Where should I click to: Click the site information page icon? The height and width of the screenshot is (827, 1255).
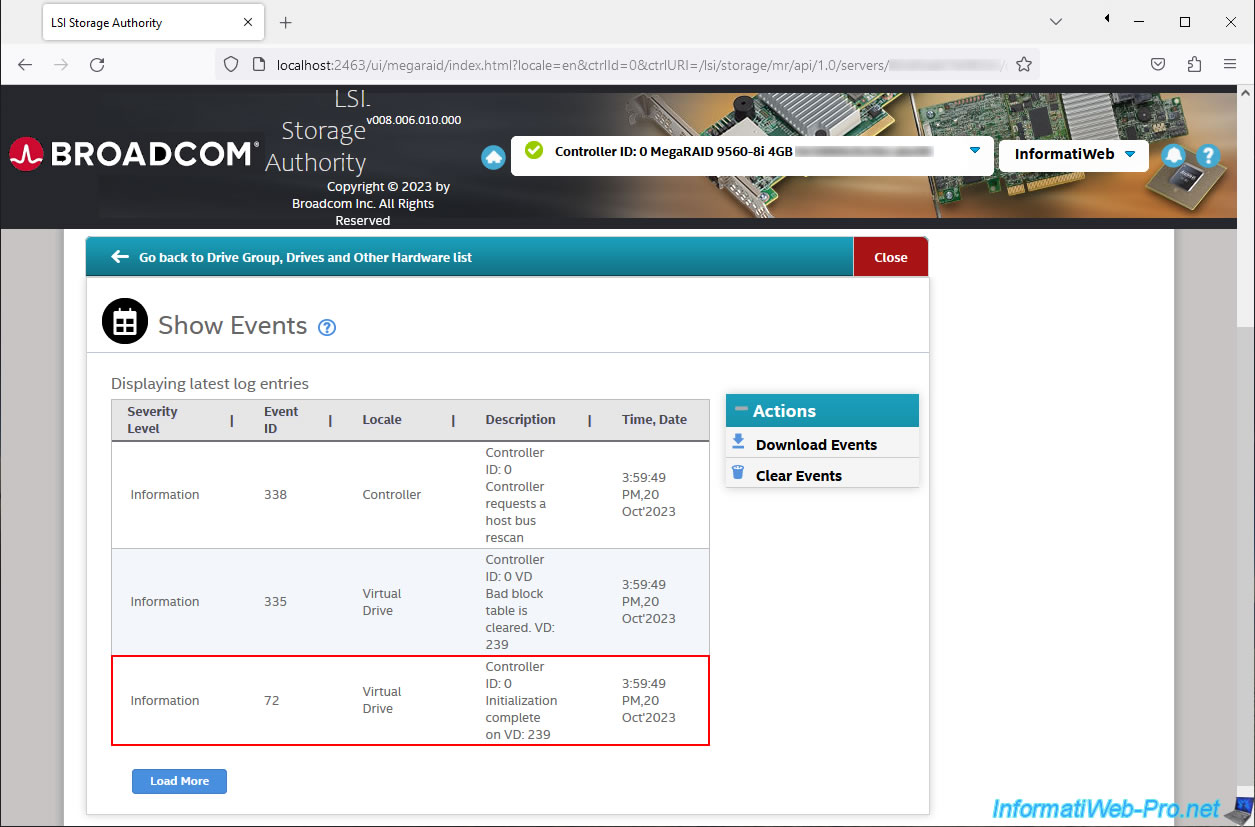point(258,64)
